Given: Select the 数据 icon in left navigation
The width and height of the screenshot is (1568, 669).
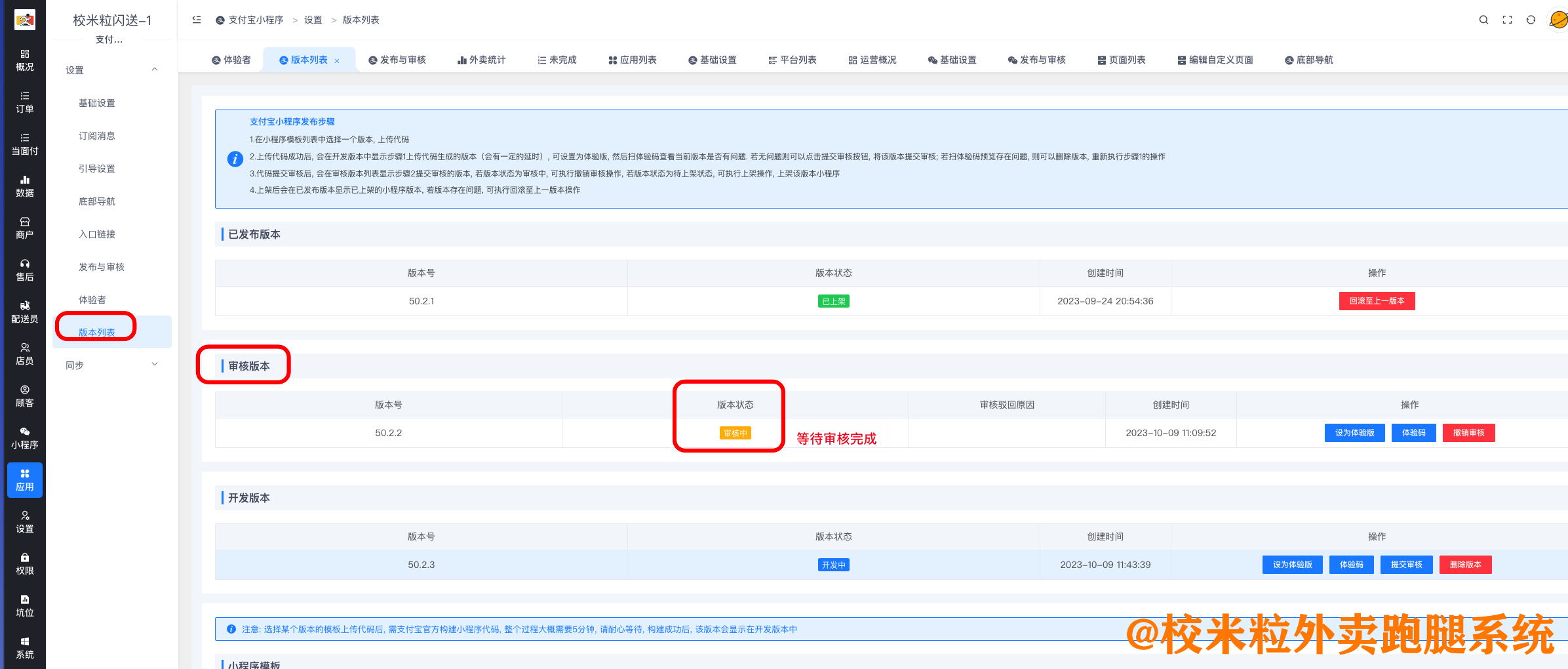Looking at the screenshot, I should 24,186.
